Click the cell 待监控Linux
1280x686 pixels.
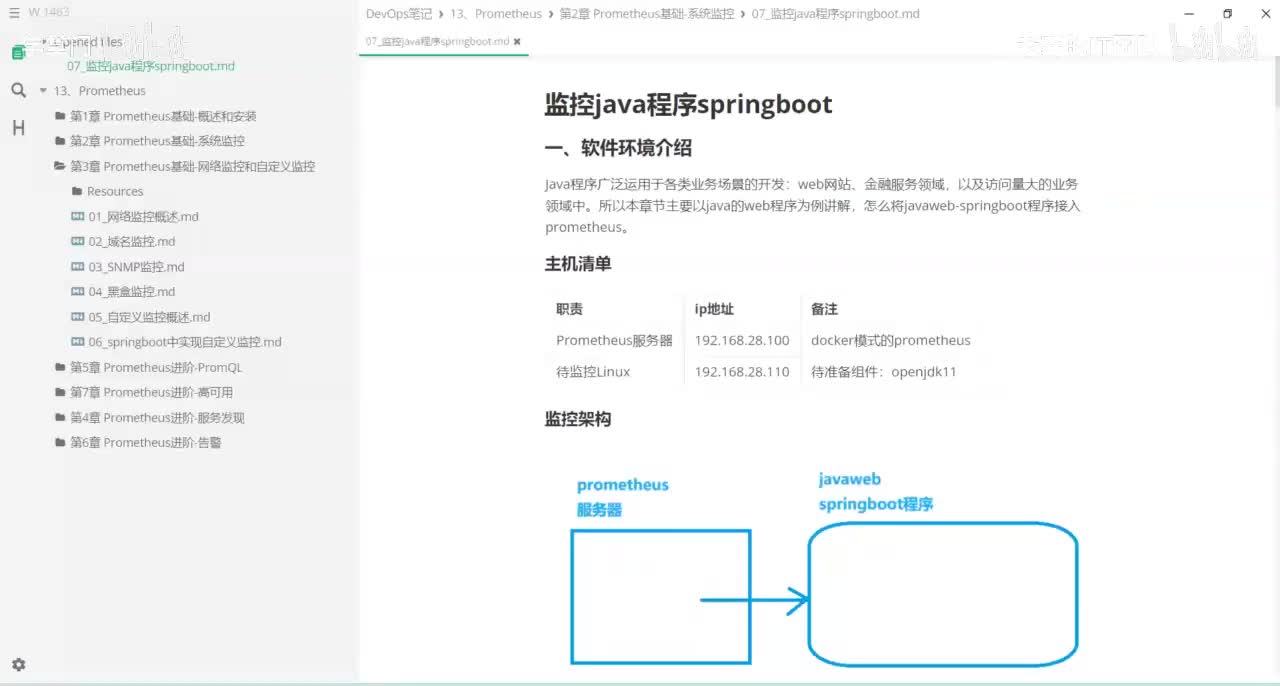(593, 371)
